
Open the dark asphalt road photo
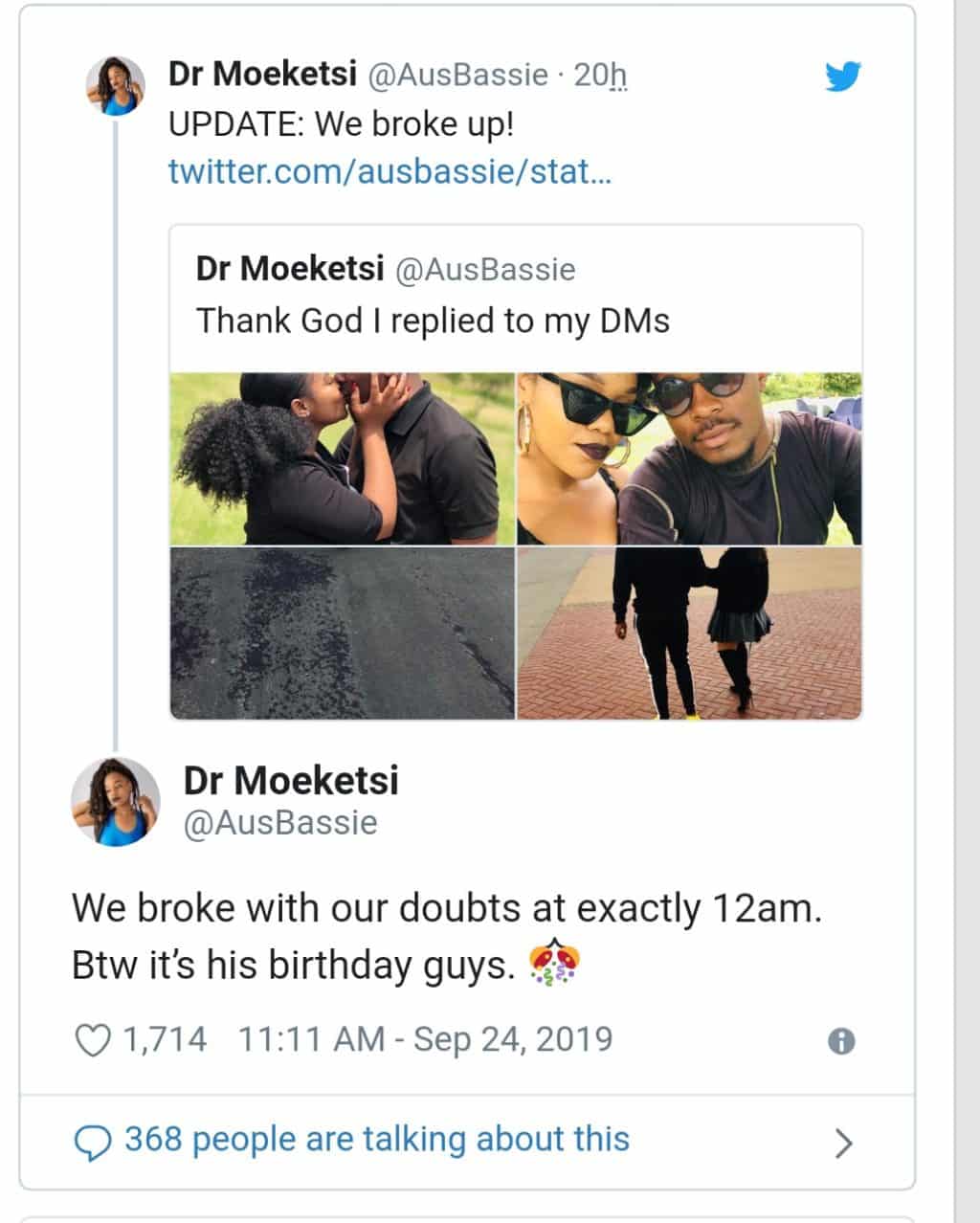343,633
